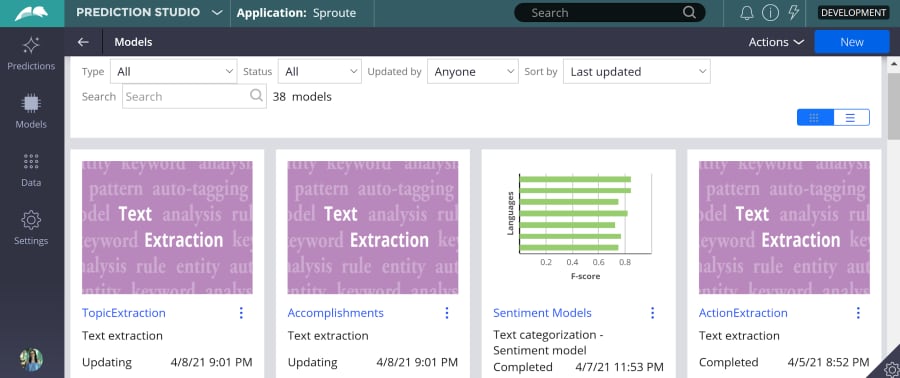
Task: Switch to list view
Action: [851, 118]
